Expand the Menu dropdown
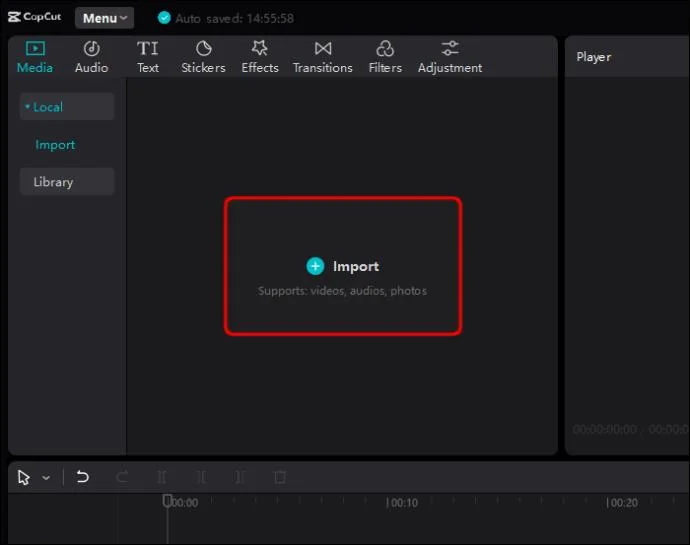Screen dimensions: 690x545 click(104, 18)
